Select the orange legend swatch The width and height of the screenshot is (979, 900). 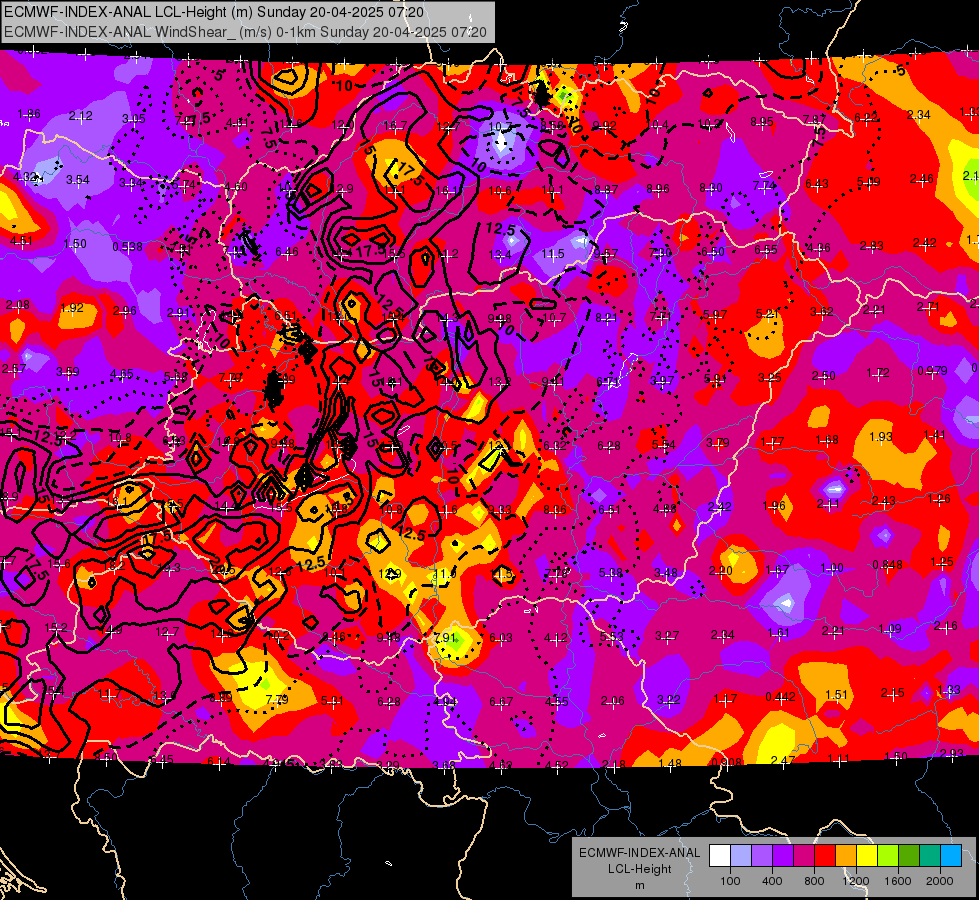[846, 856]
